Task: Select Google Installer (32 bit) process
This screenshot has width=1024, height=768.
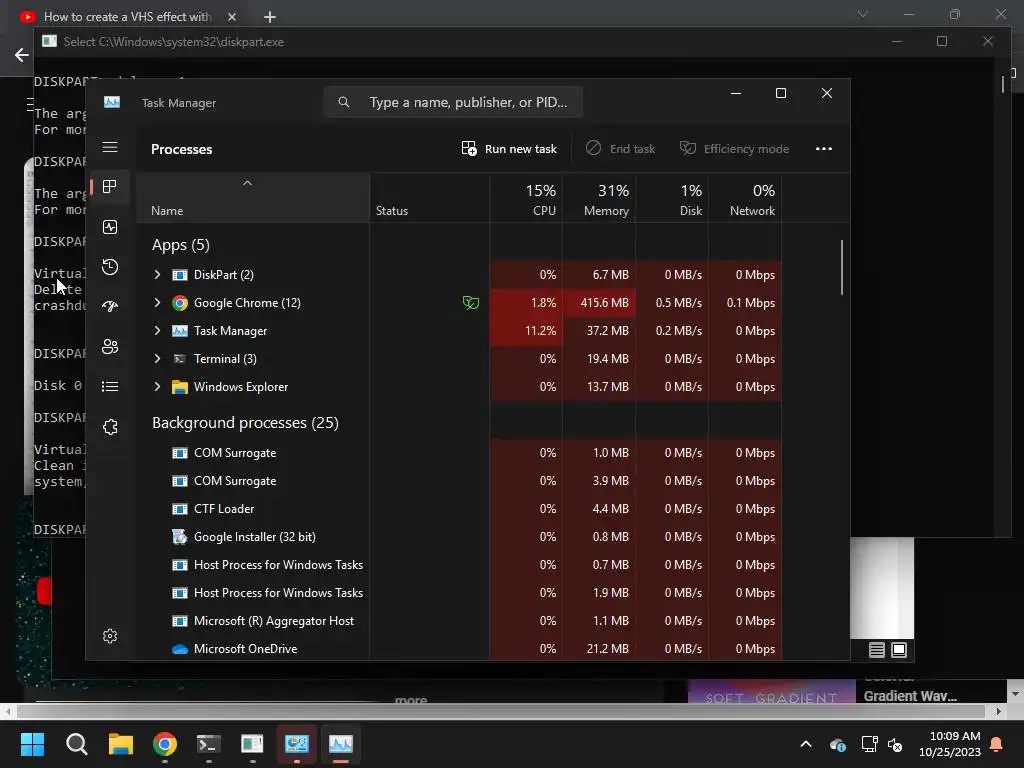Action: [x=459, y=537]
